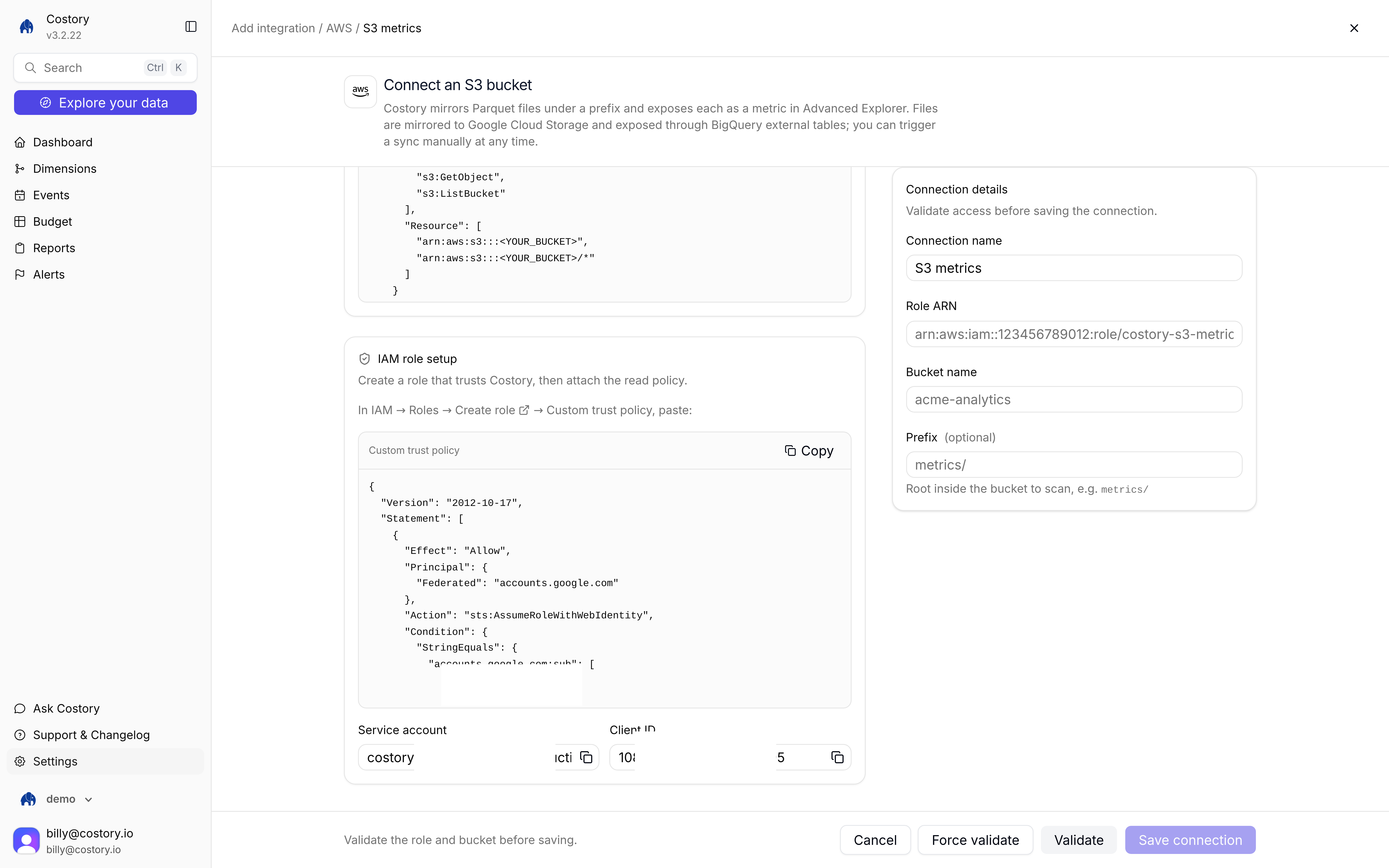Viewport: 1389px width, 868px height.
Task: Copy the custom trust policy
Action: click(x=809, y=451)
